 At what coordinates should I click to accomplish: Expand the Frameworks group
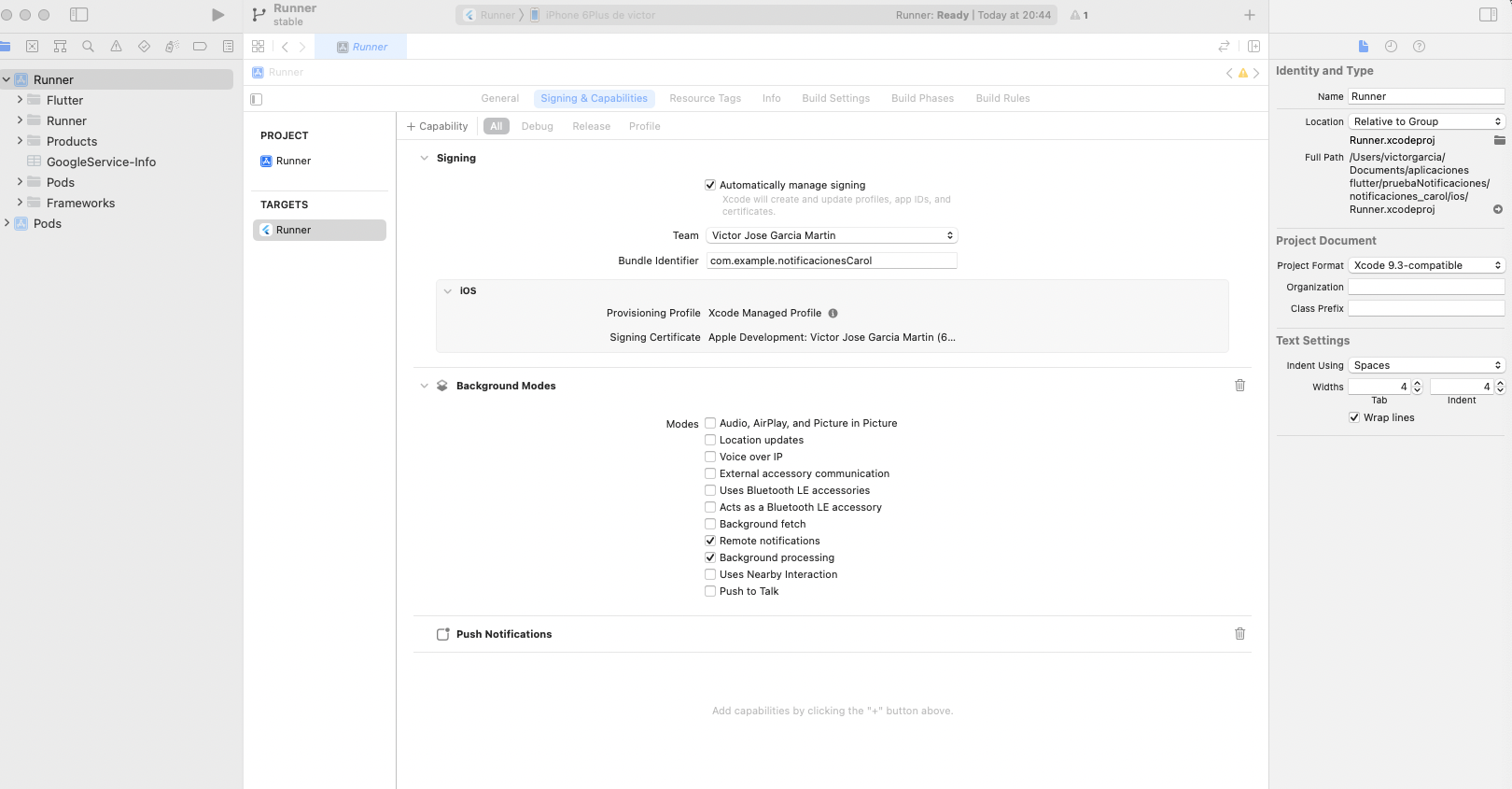(x=20, y=203)
